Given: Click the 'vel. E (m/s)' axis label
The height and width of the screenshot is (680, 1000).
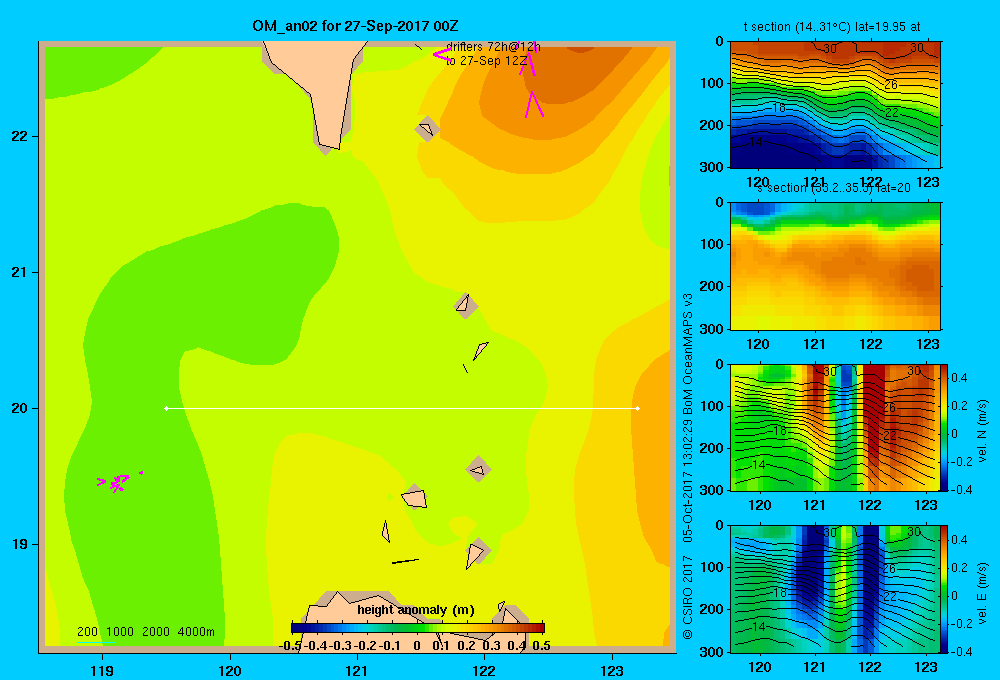Looking at the screenshot, I should coord(982,593).
